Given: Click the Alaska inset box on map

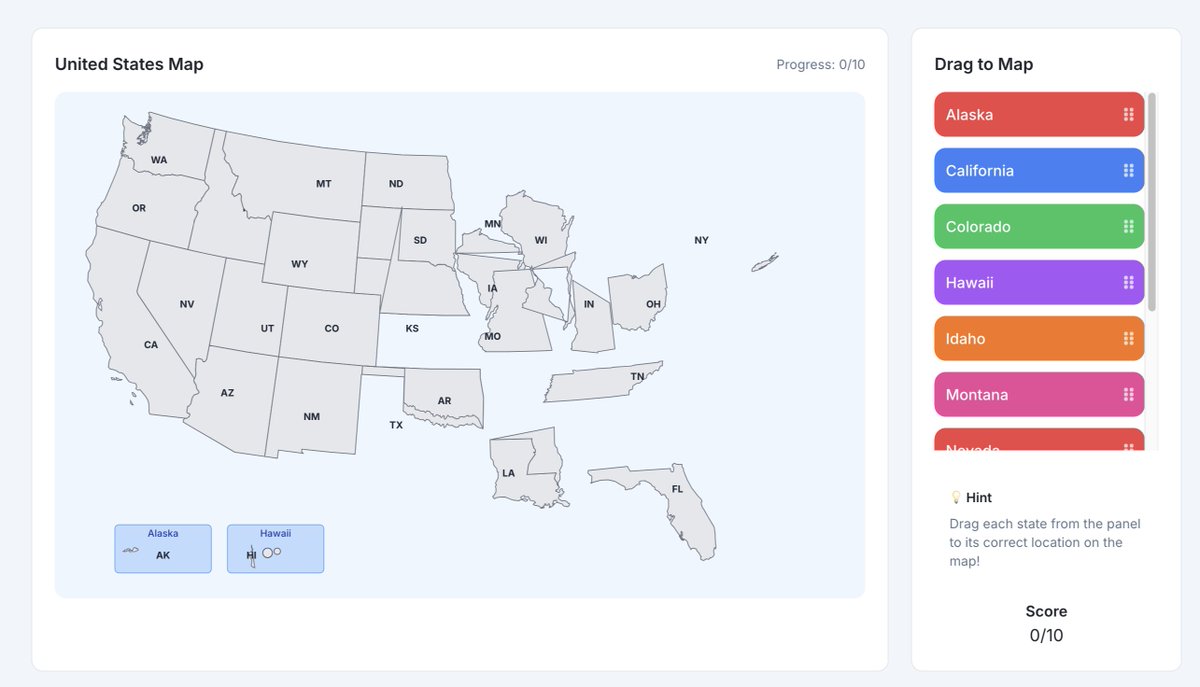Looking at the screenshot, I should click(x=163, y=549).
